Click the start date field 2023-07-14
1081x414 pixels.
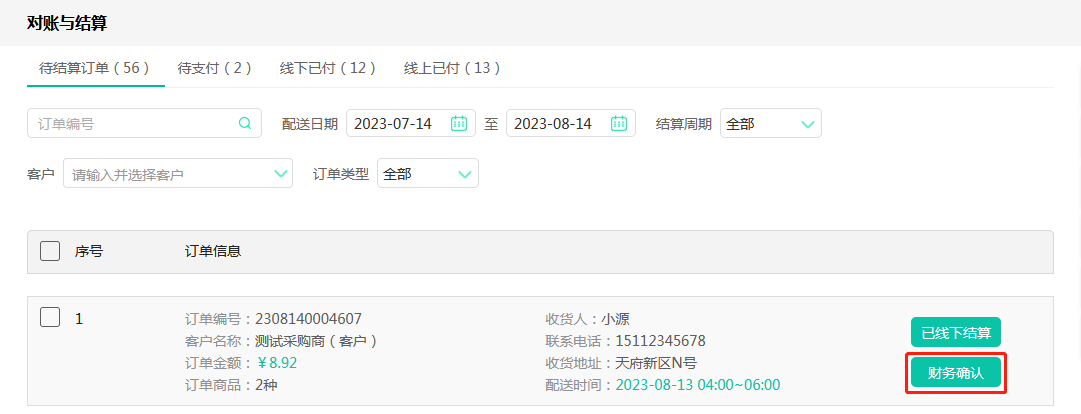coord(394,124)
